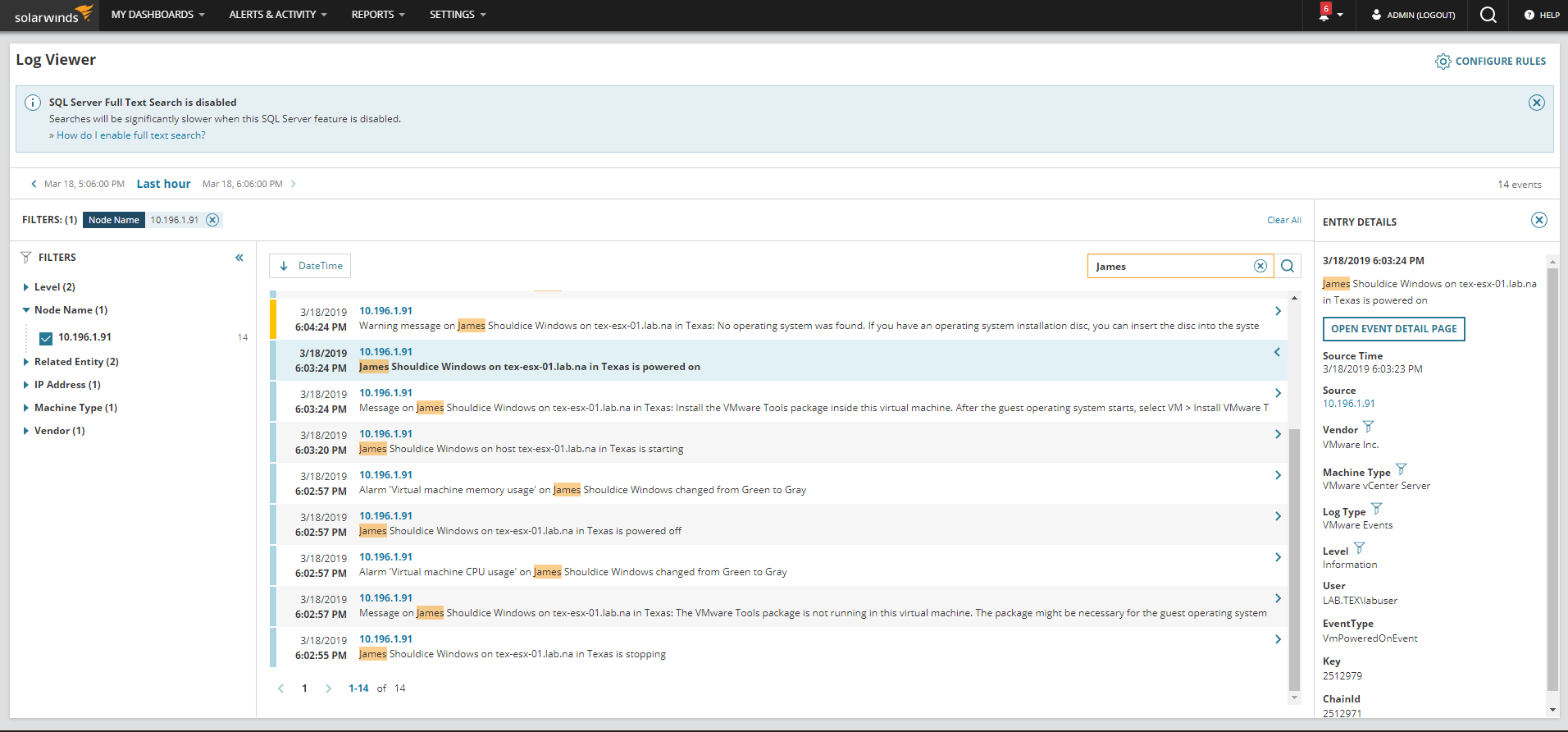Click the SolarWinds logo

[53, 14]
